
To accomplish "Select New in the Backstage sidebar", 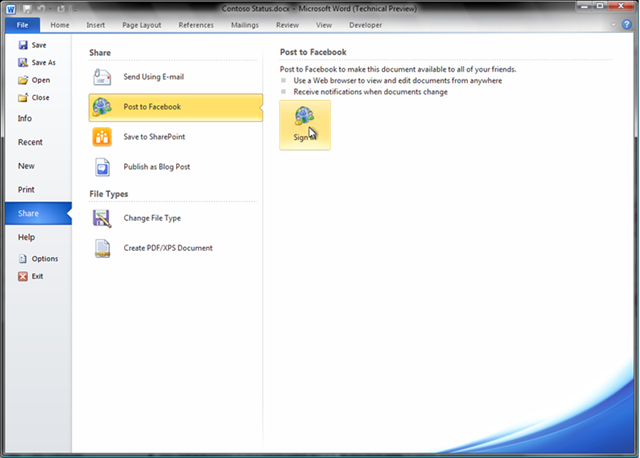I will [26, 166].
